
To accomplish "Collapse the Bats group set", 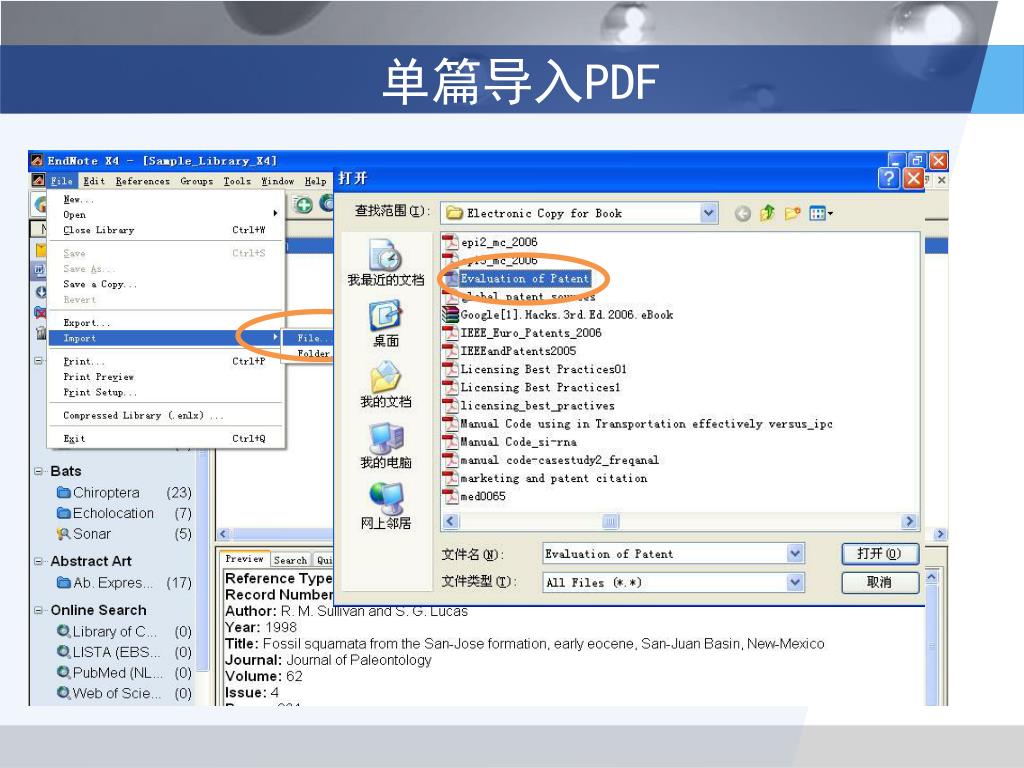I will [39, 472].
